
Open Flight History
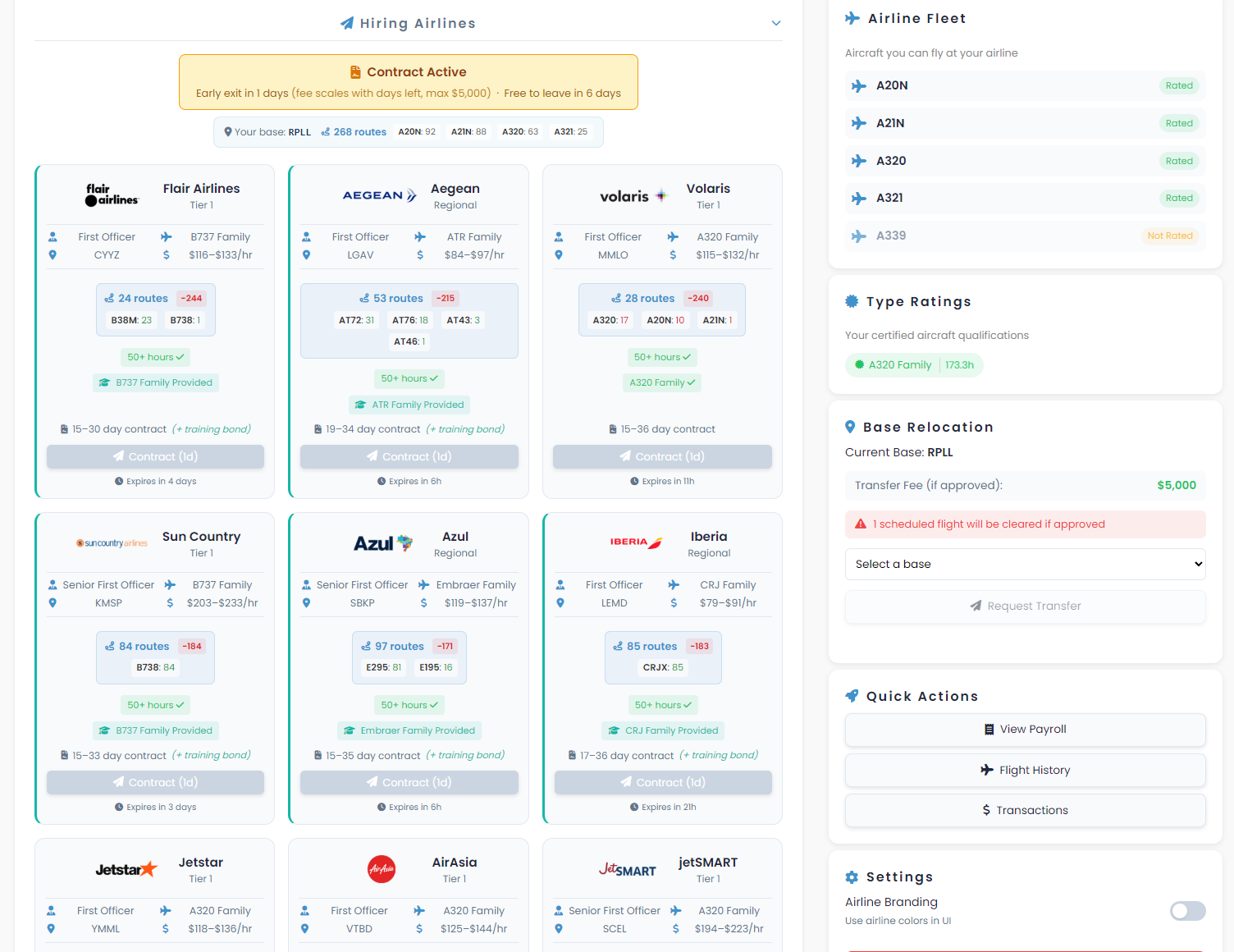(x=1026, y=770)
